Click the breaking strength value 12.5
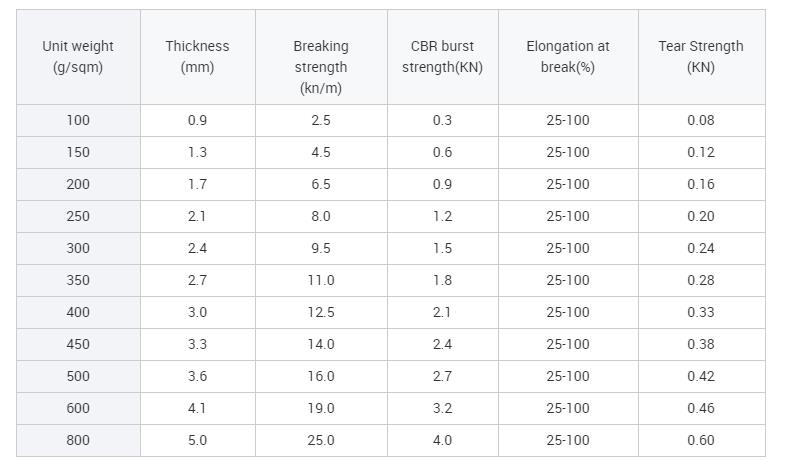Image resolution: width=791 pixels, height=461 pixels. pyautogui.click(x=321, y=312)
